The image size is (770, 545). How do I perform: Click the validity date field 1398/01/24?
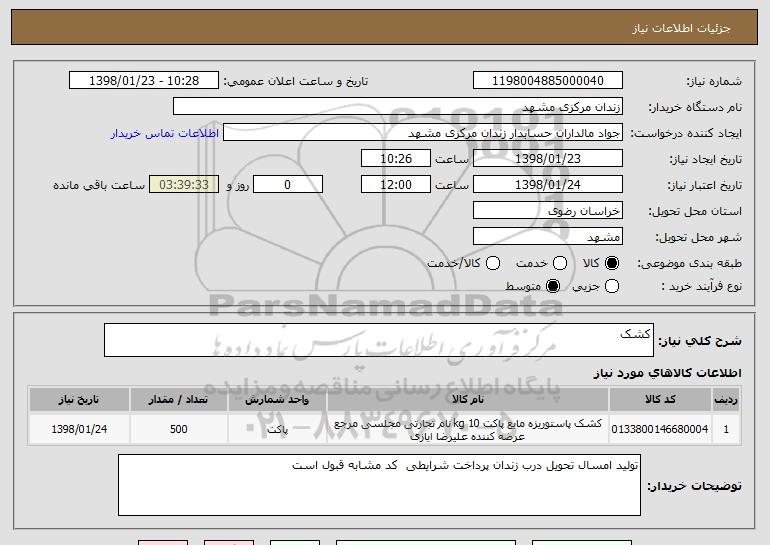pyautogui.click(x=548, y=185)
